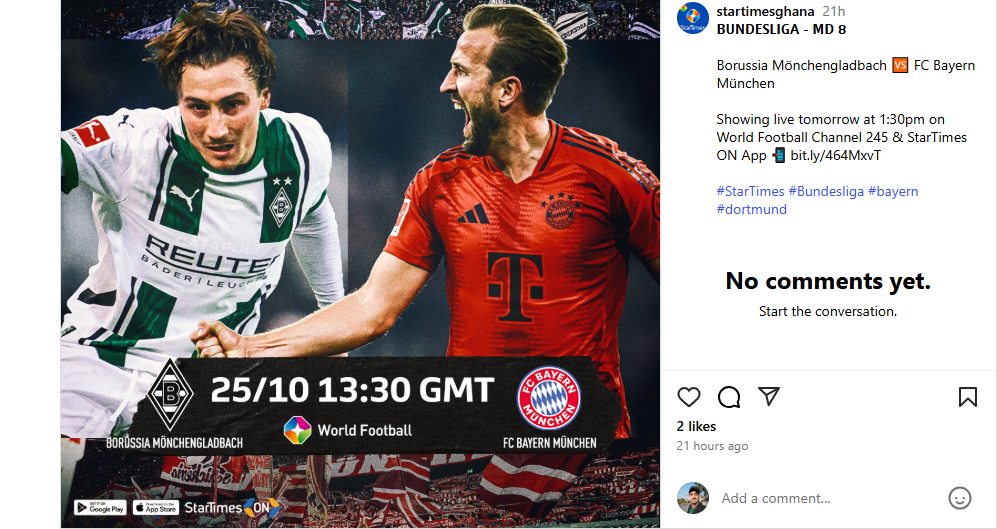
Task: Click the StarTimes ON logo on poster
Action: 232,507
